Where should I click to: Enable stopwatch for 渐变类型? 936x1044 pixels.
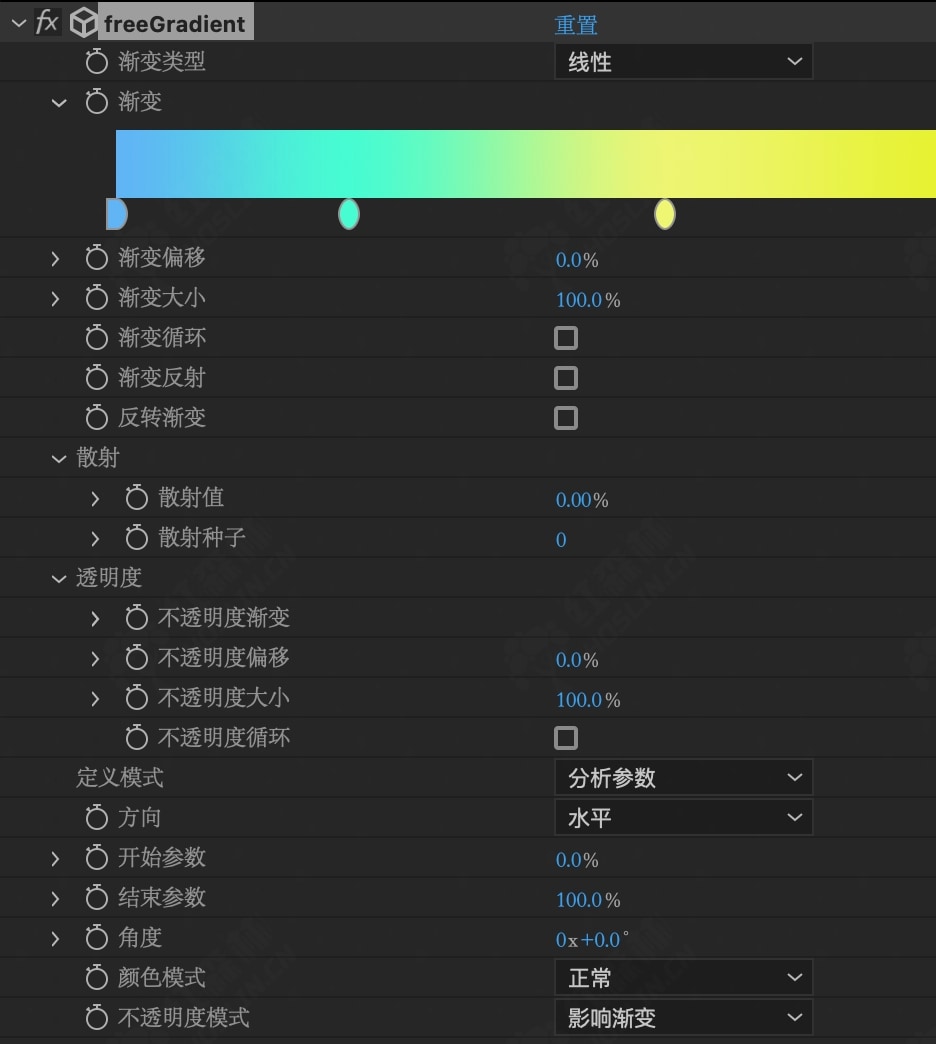tap(96, 62)
